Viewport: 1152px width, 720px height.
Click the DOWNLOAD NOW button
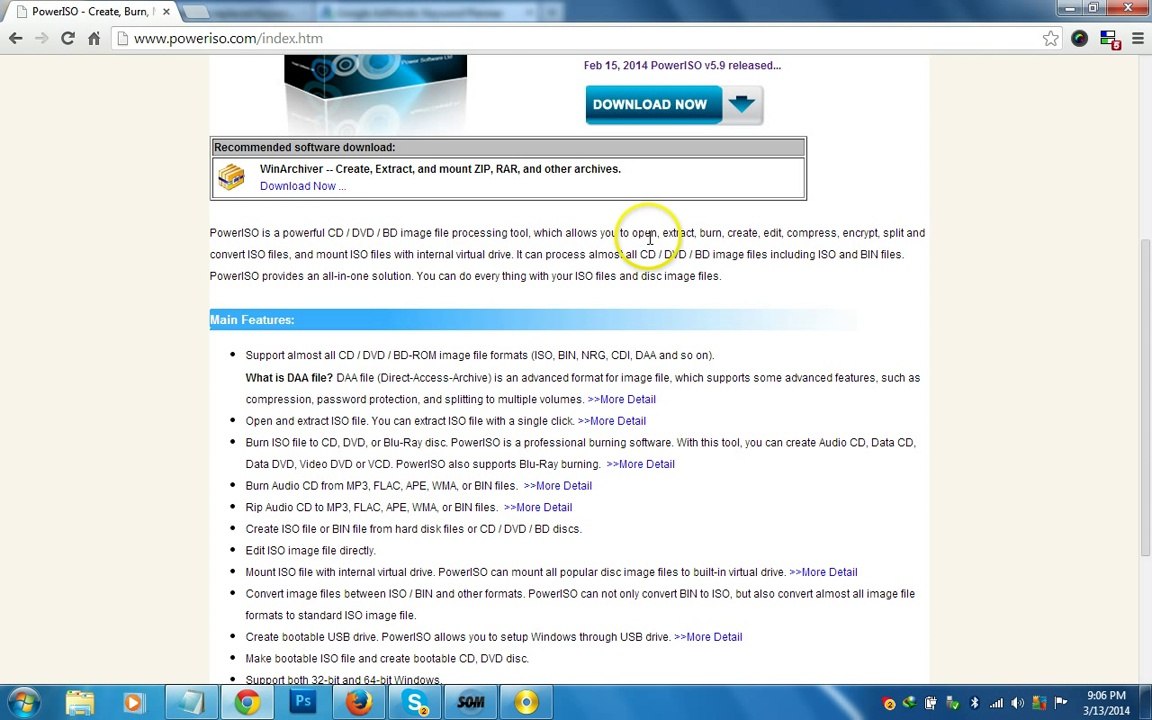[674, 104]
